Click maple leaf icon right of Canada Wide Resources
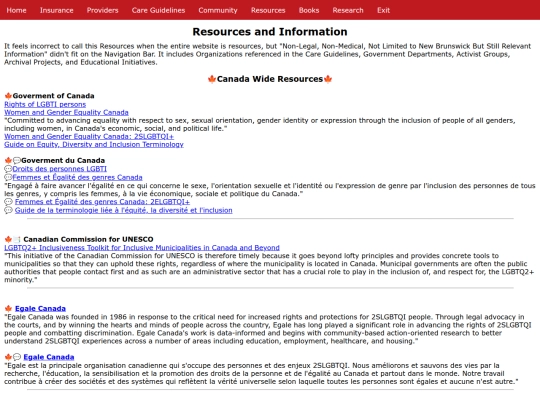 click(328, 79)
